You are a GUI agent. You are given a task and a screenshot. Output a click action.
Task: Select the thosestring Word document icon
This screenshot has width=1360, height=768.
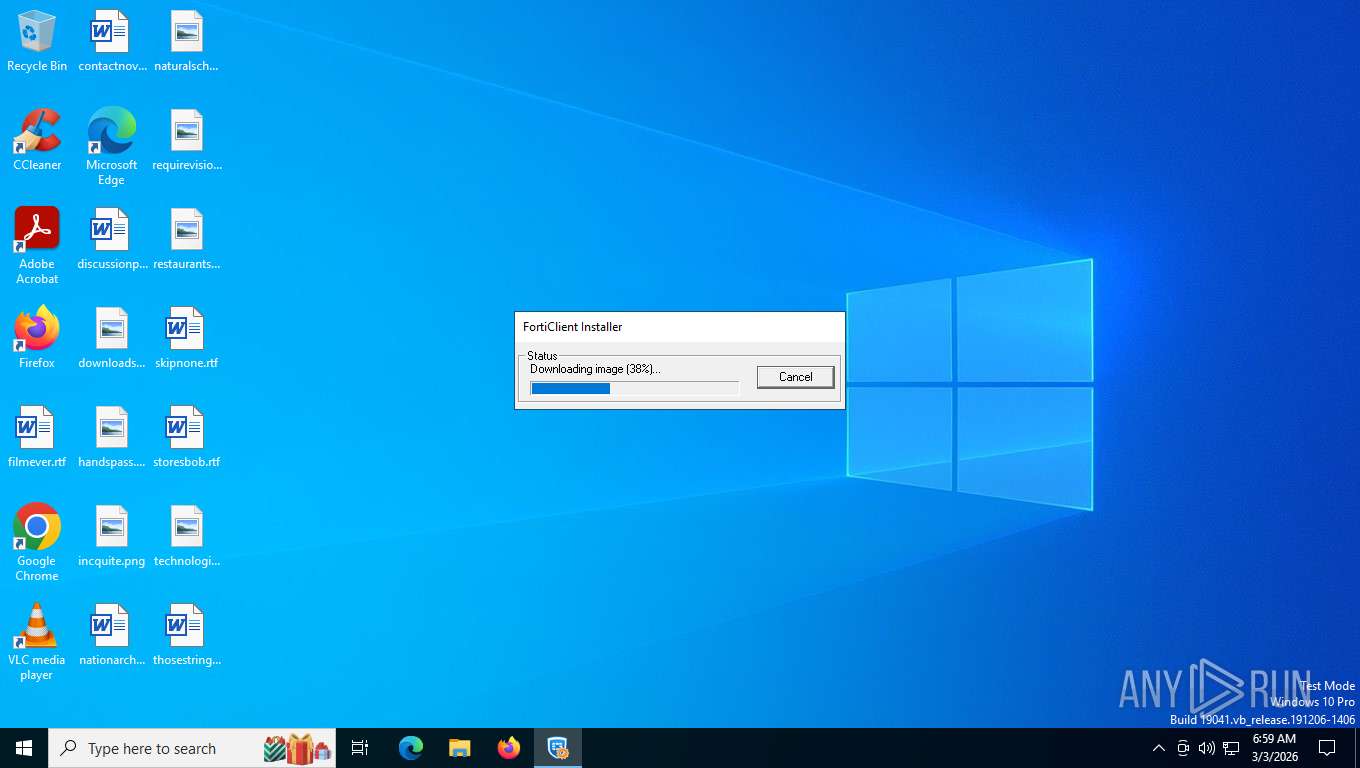click(187, 636)
